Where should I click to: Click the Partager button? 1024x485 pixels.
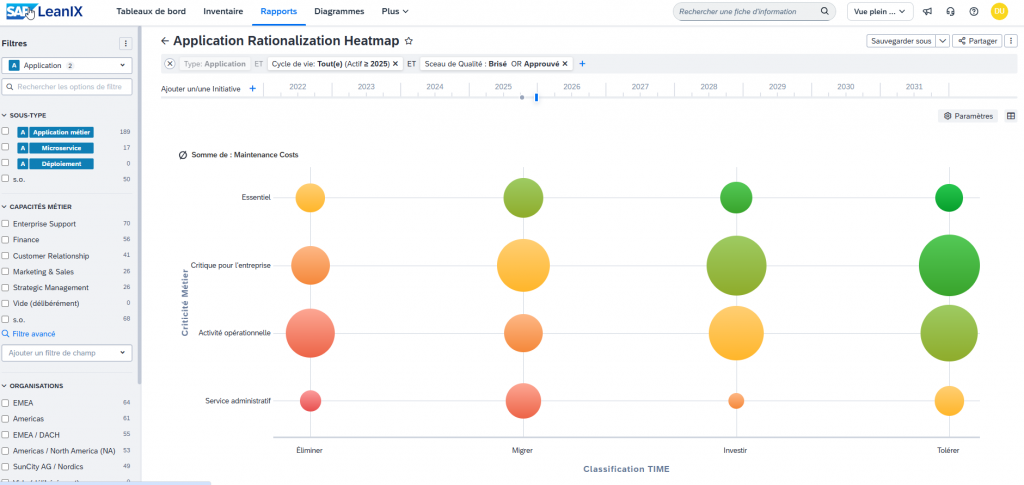pyautogui.click(x=977, y=41)
